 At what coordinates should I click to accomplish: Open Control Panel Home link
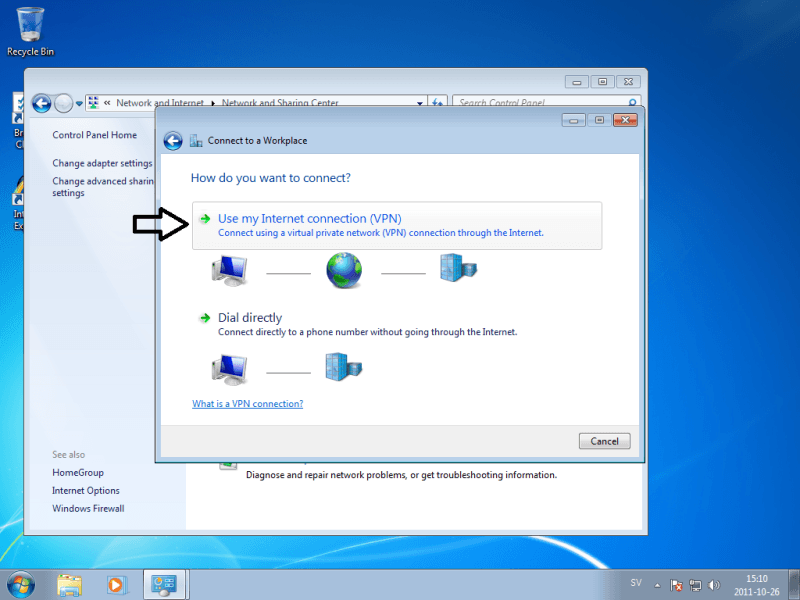[x=94, y=135]
